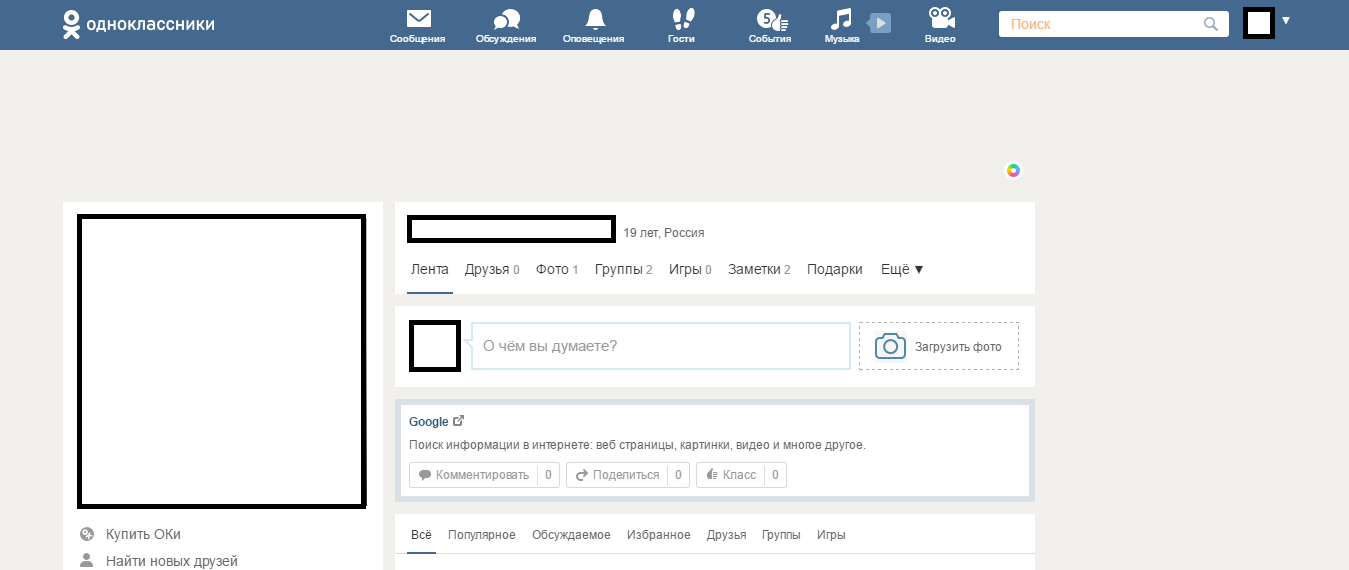This screenshot has height=570, width=1349.
Task: Click the coin icon beside Купить ОКи
Action: [x=87, y=534]
